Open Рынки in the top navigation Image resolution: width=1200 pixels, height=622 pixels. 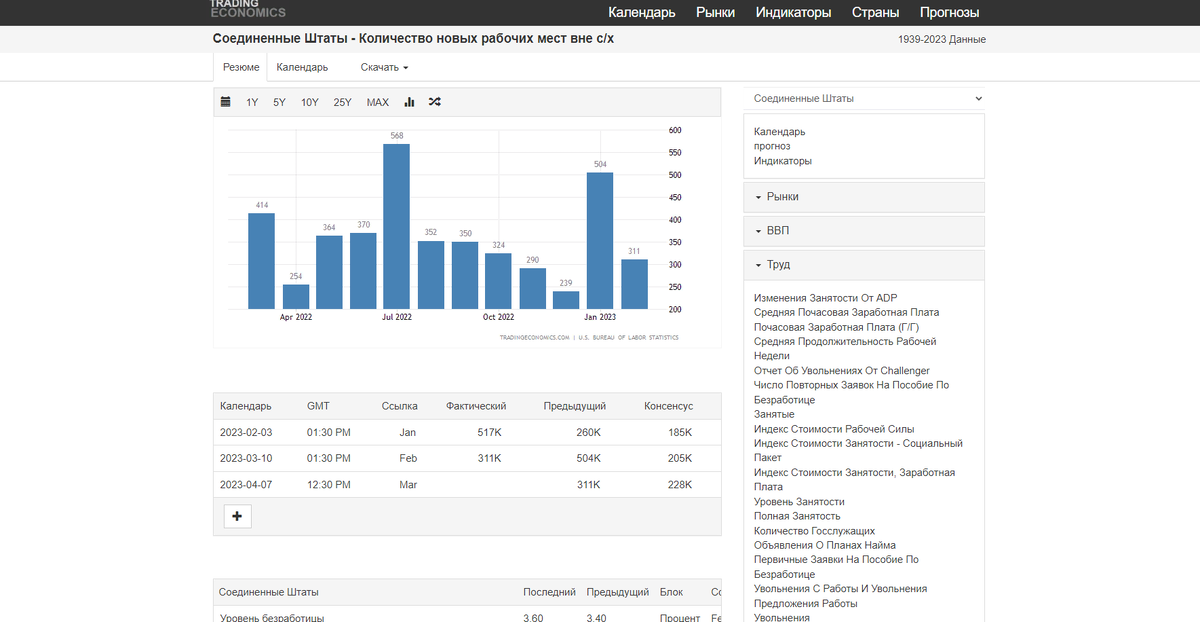(x=716, y=13)
